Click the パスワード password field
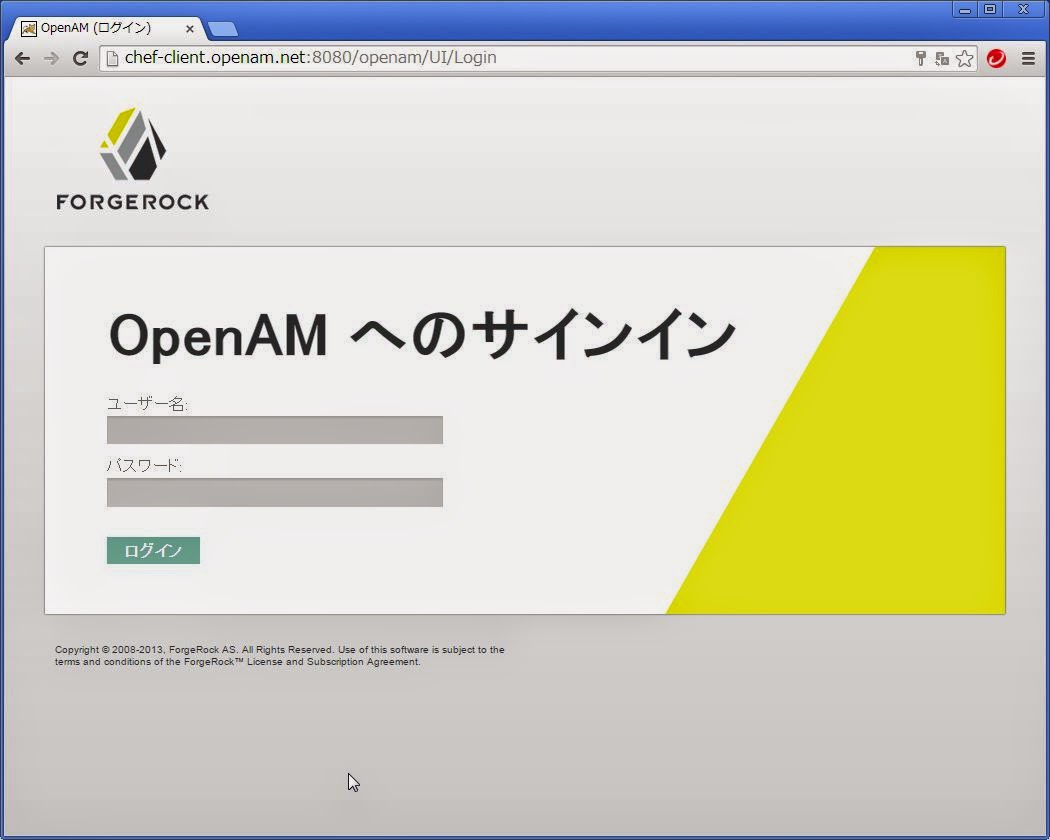The height and width of the screenshot is (840, 1050). (x=274, y=491)
